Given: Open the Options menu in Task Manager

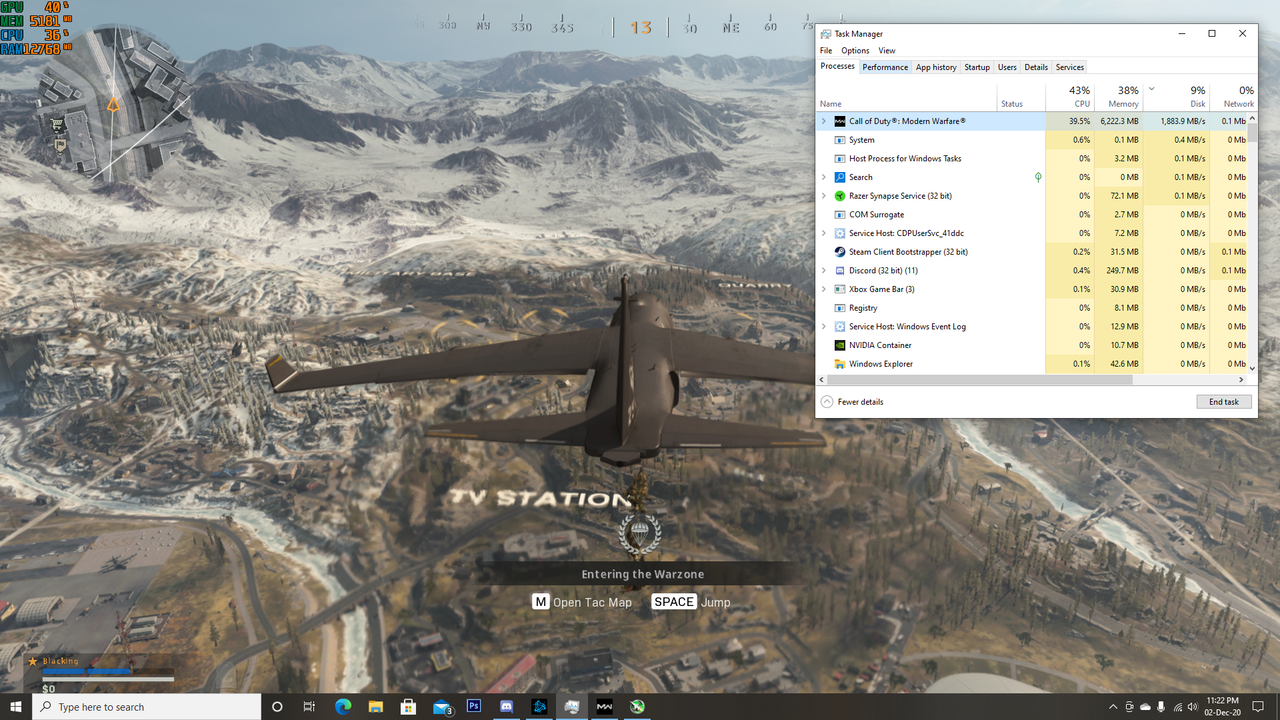Looking at the screenshot, I should (855, 51).
